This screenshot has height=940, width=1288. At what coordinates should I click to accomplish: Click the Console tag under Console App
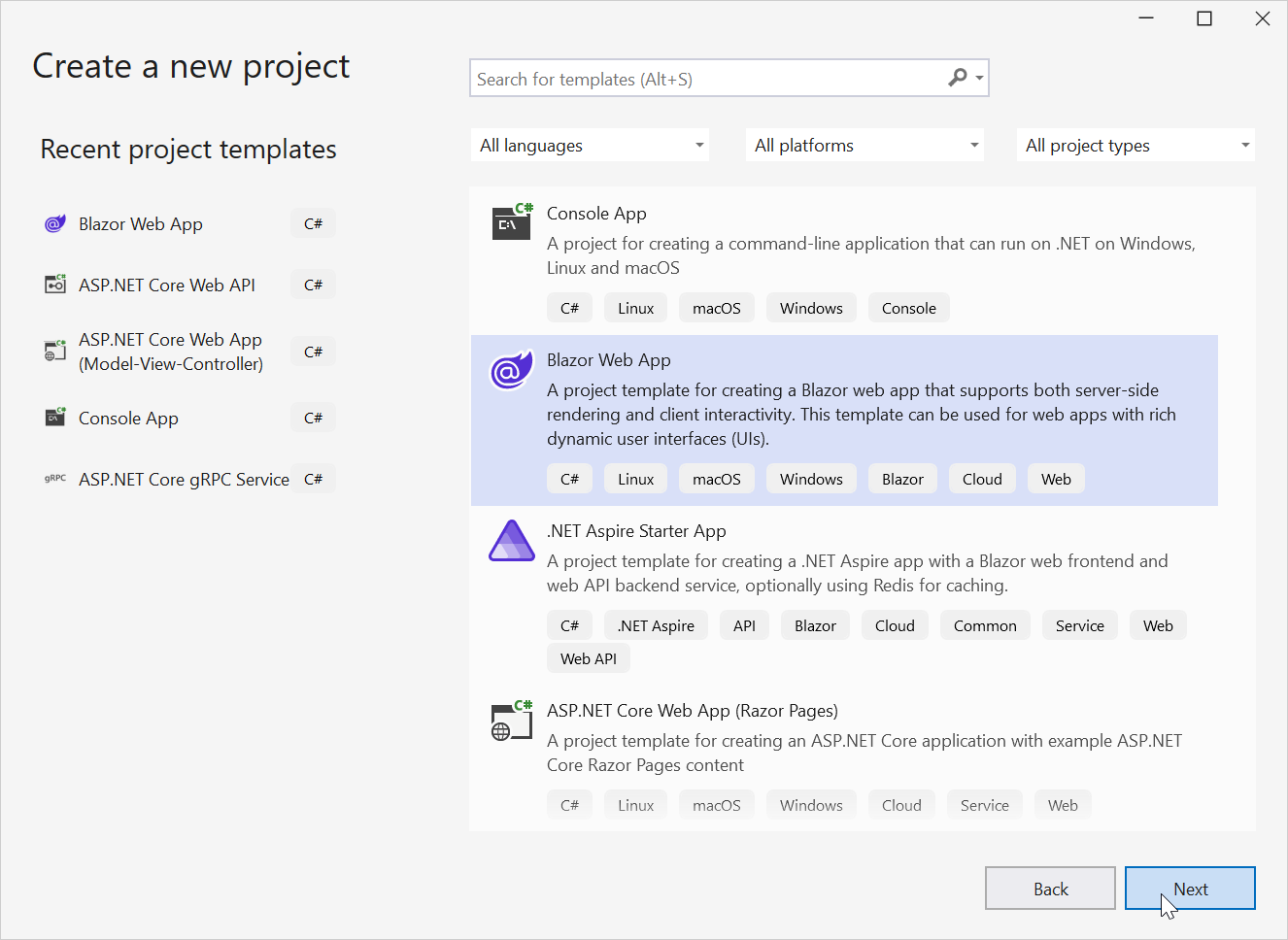[909, 308]
